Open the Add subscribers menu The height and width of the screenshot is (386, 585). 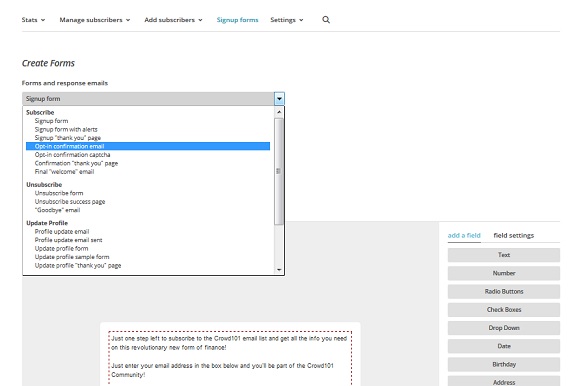[173, 20]
